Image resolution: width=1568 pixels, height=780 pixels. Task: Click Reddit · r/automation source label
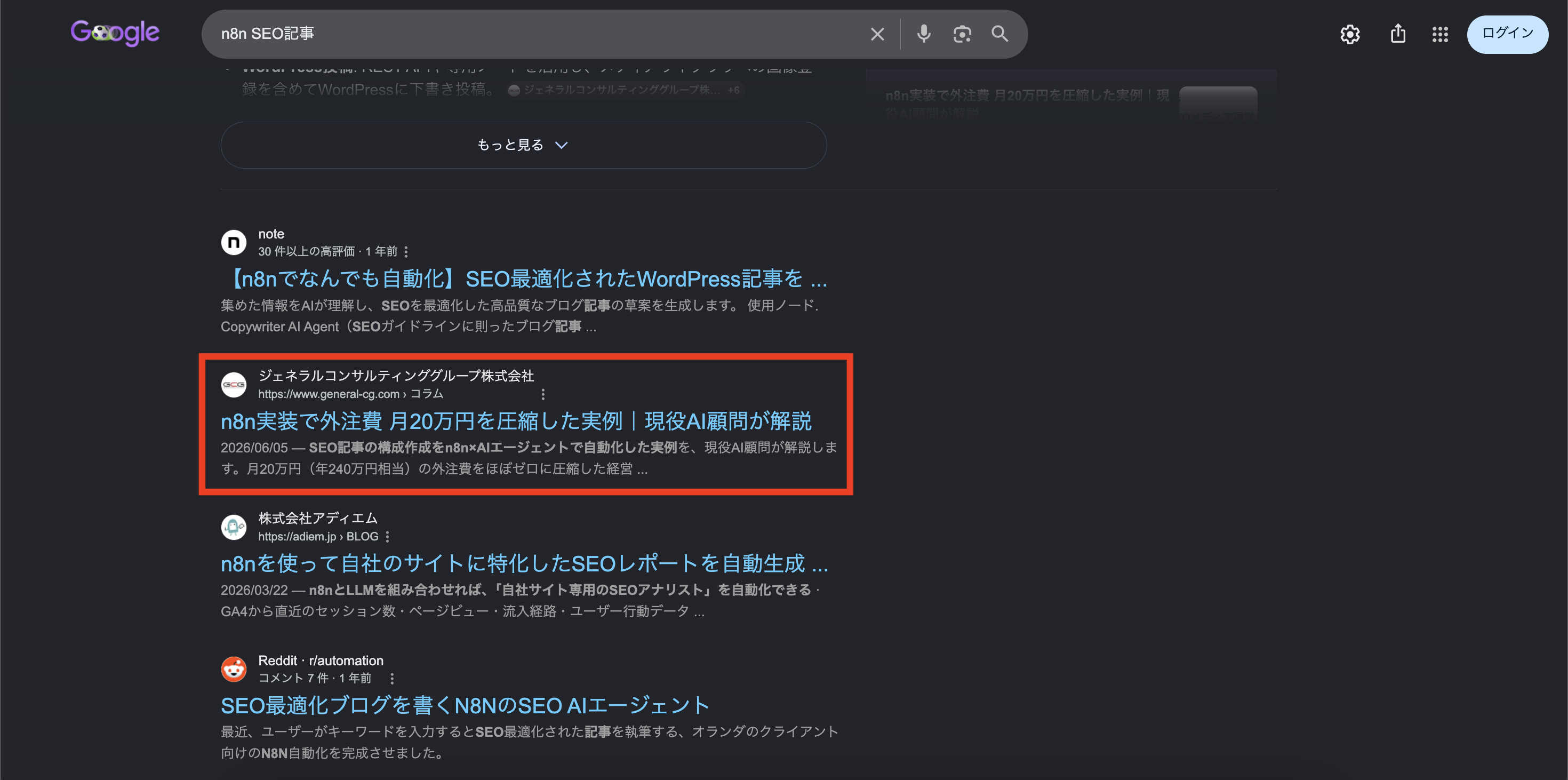pyautogui.click(x=321, y=660)
